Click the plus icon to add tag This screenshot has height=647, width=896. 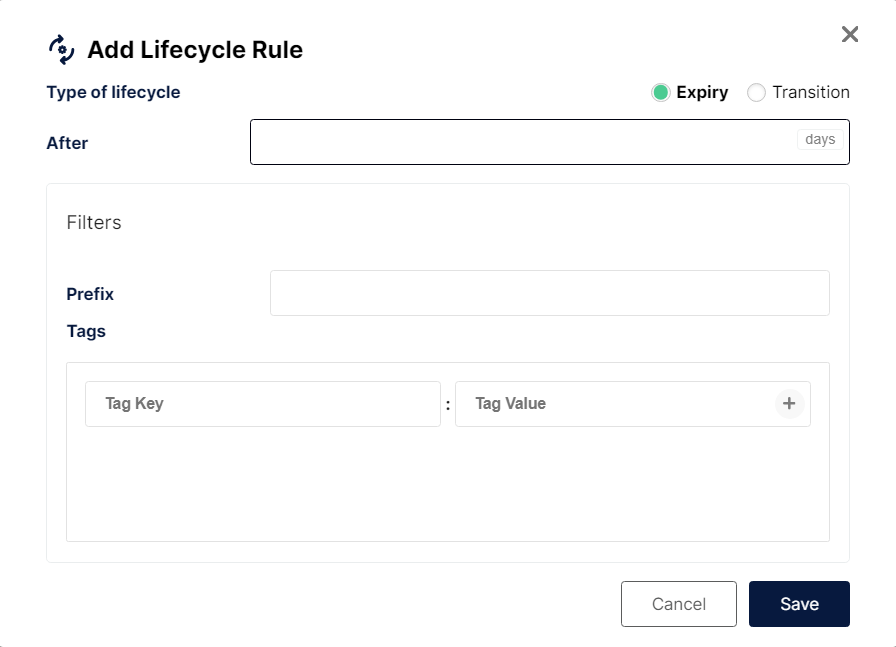tap(789, 404)
